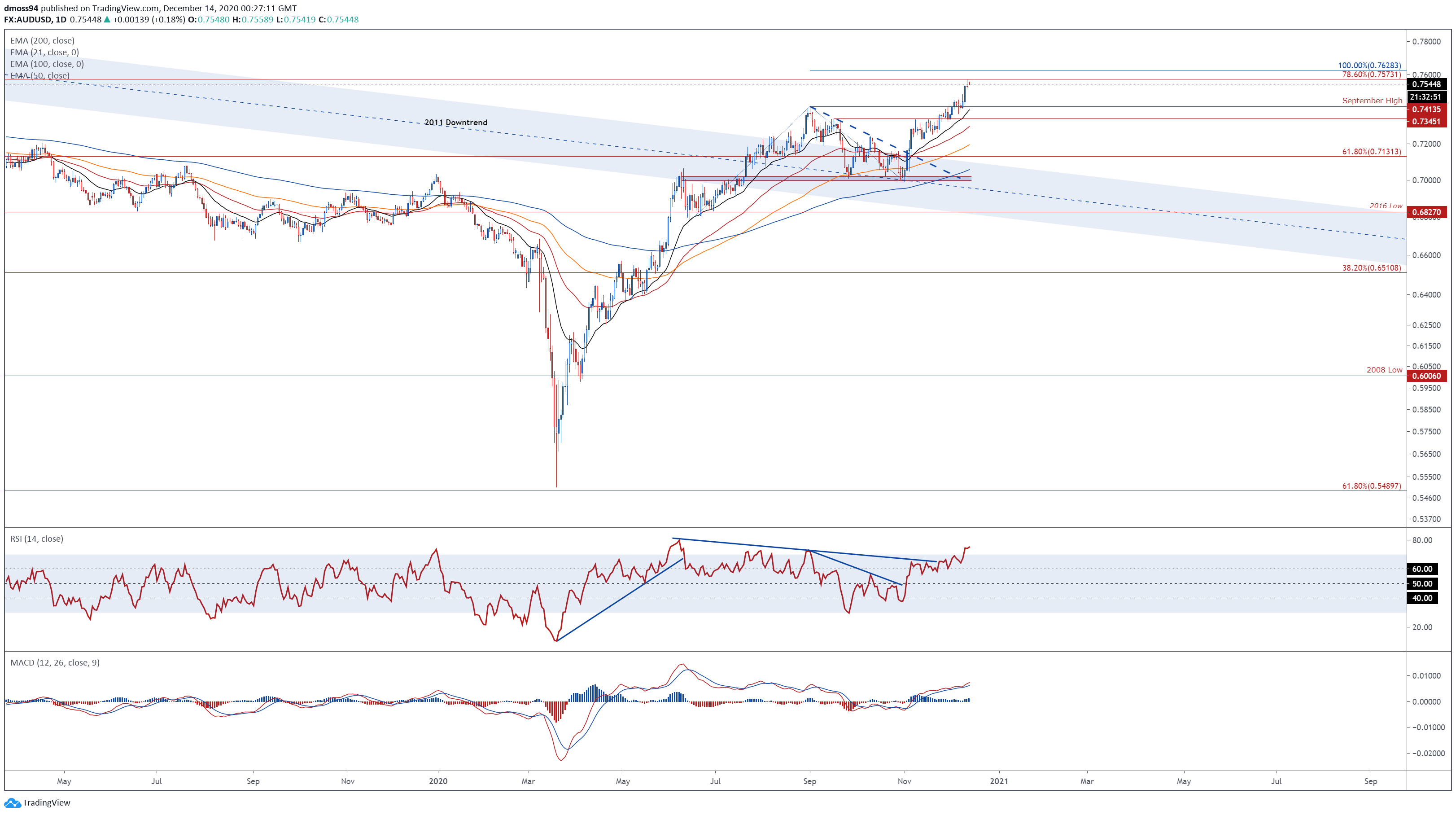Click the countdown timer 21:32:51 tag
The width and height of the screenshot is (1456, 815).
1426,96
